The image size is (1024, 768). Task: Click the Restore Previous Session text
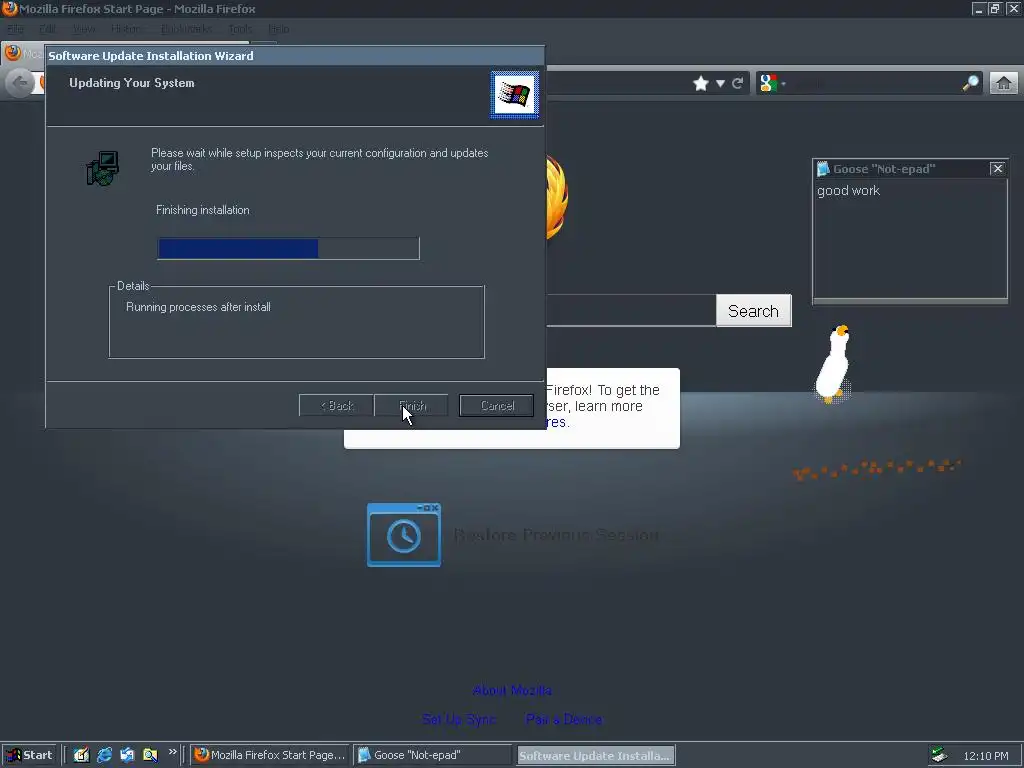[x=556, y=535]
